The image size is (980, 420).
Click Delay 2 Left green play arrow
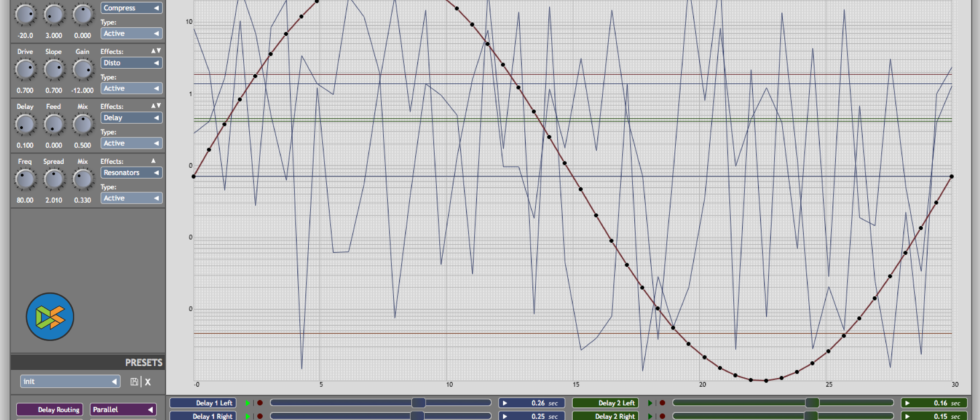[650, 403]
